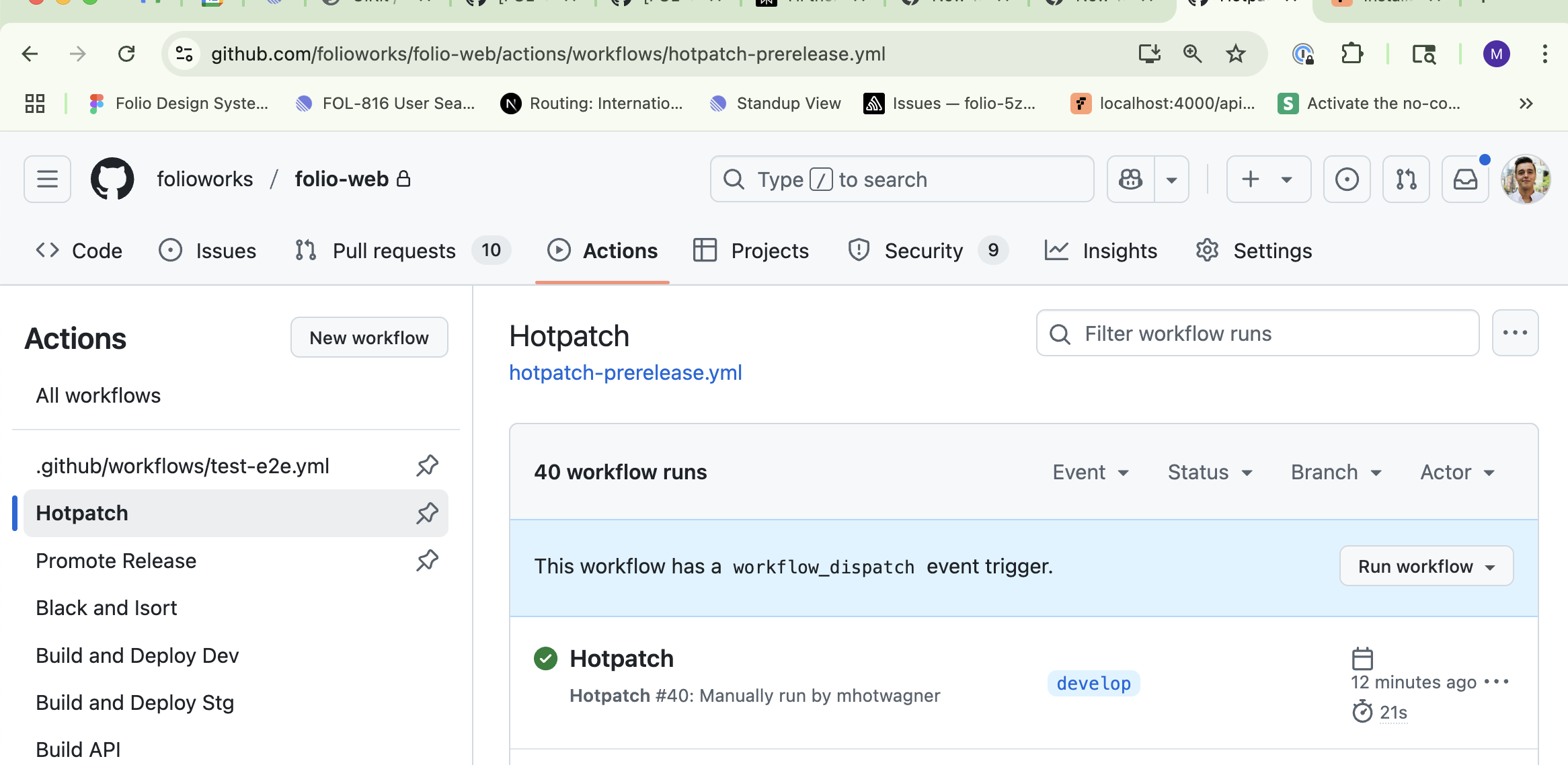Screen dimensions: 1568x765
Task: Expand the Actor filter dropdown
Action: pos(1458,472)
